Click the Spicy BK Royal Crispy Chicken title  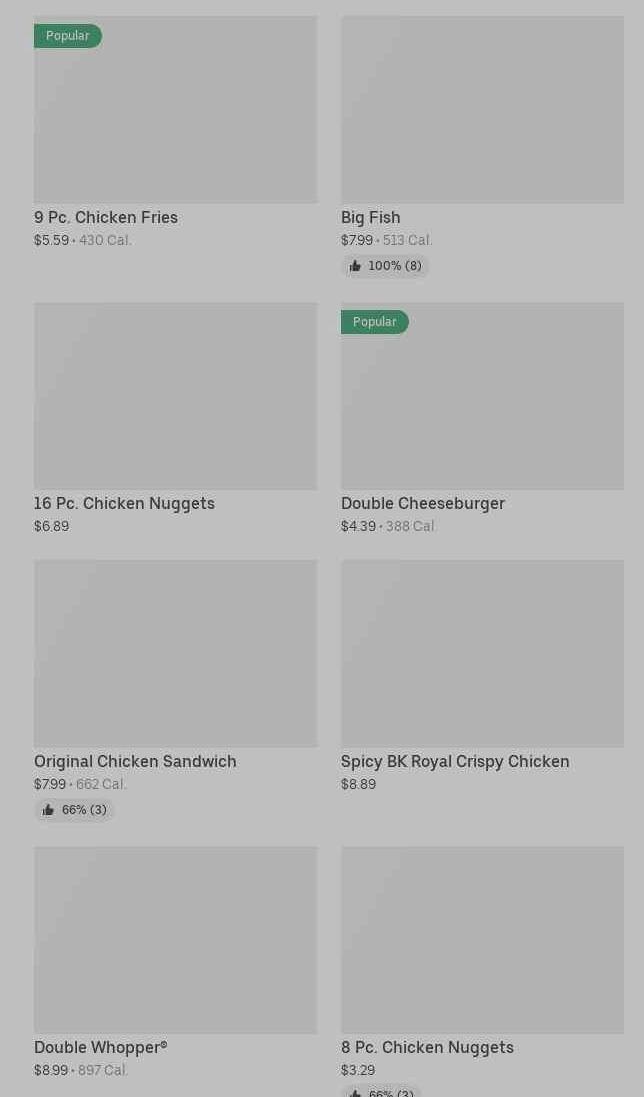(455, 761)
